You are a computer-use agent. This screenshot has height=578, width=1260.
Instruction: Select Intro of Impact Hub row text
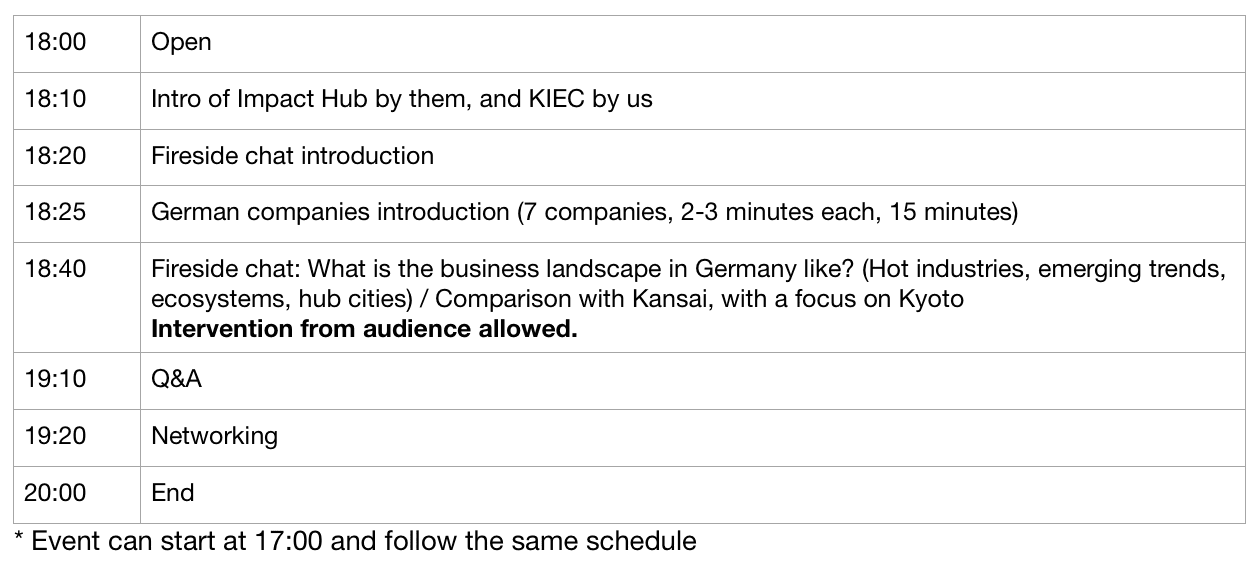click(x=401, y=99)
